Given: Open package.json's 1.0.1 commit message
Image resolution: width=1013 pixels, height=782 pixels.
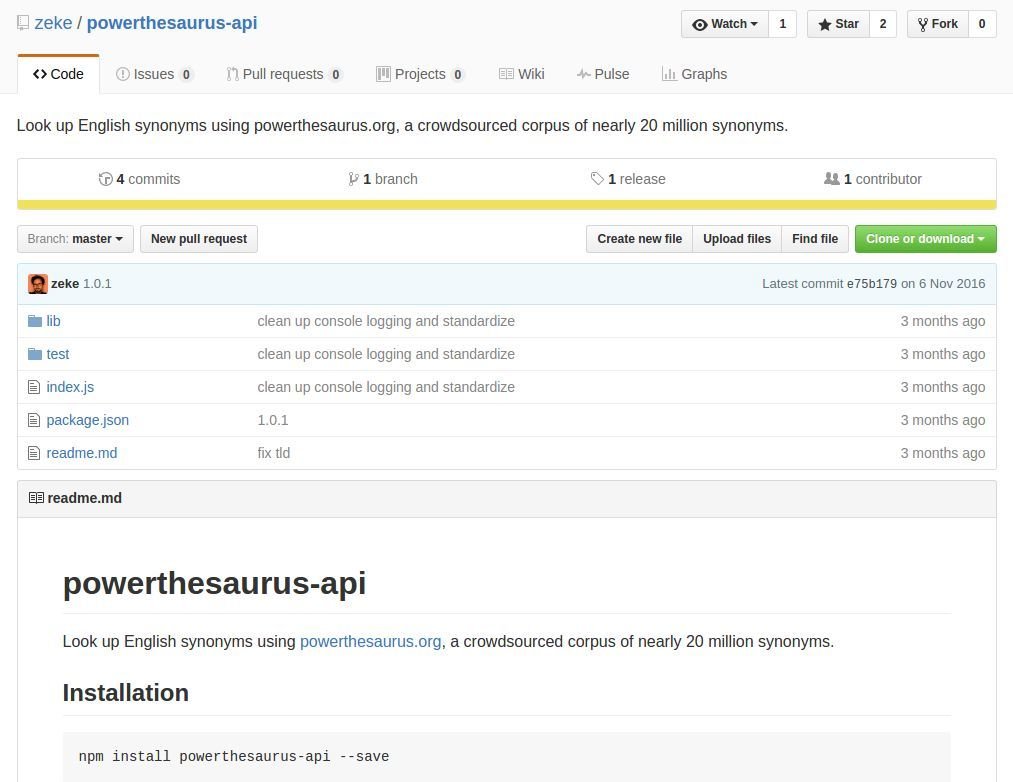Looking at the screenshot, I should point(273,420).
